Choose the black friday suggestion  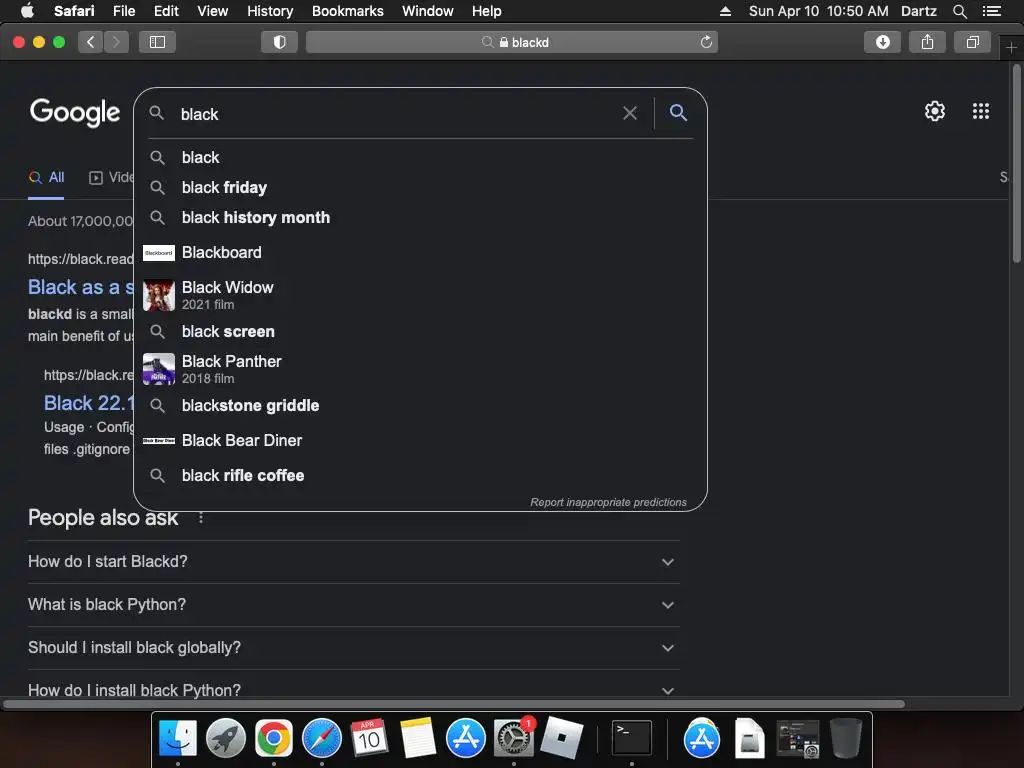(420, 187)
